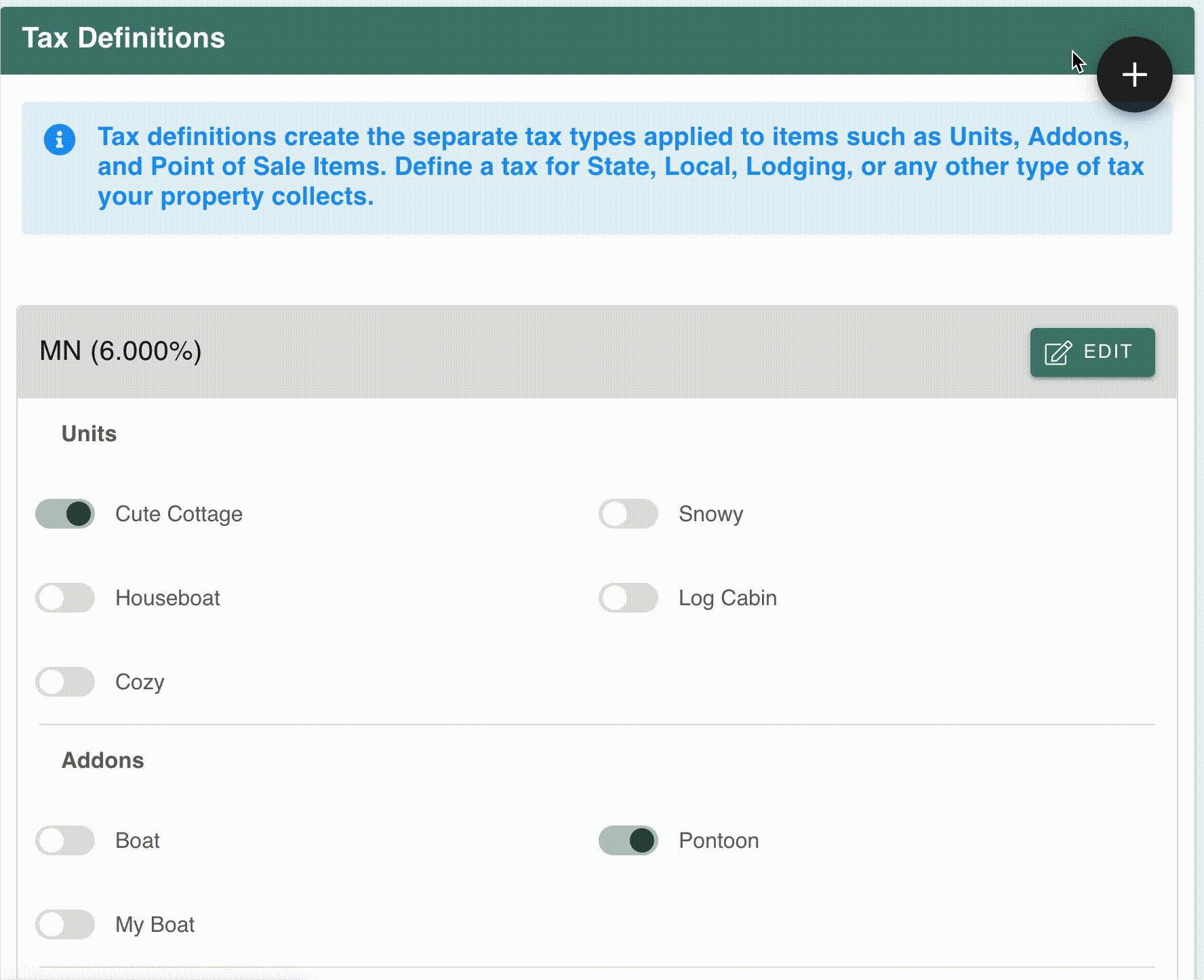
Task: Click the Tax Definitions header title
Action: (x=123, y=38)
